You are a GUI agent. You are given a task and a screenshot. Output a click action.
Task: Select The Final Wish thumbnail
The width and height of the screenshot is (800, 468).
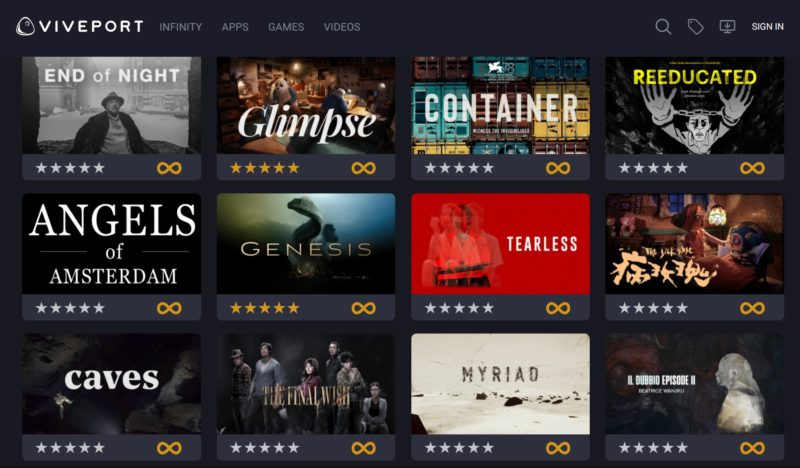tap(306, 384)
